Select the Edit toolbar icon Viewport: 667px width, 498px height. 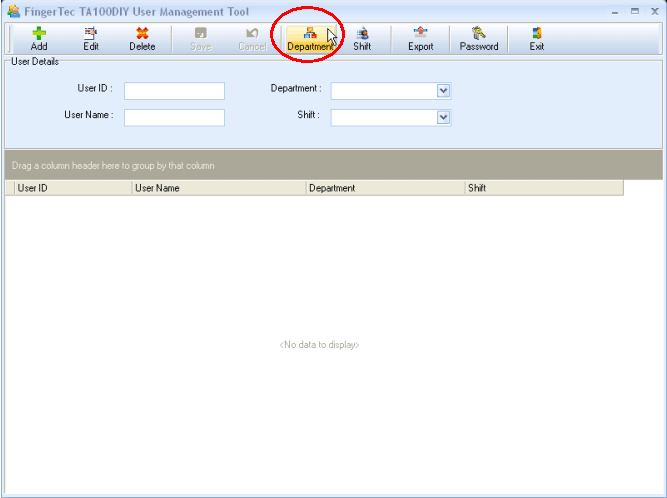(91, 39)
